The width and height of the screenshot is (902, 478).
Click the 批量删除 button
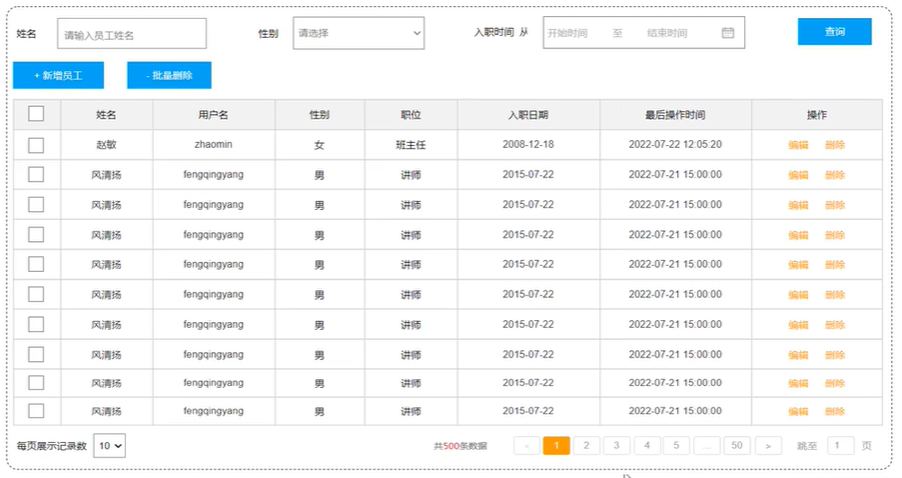coord(169,75)
